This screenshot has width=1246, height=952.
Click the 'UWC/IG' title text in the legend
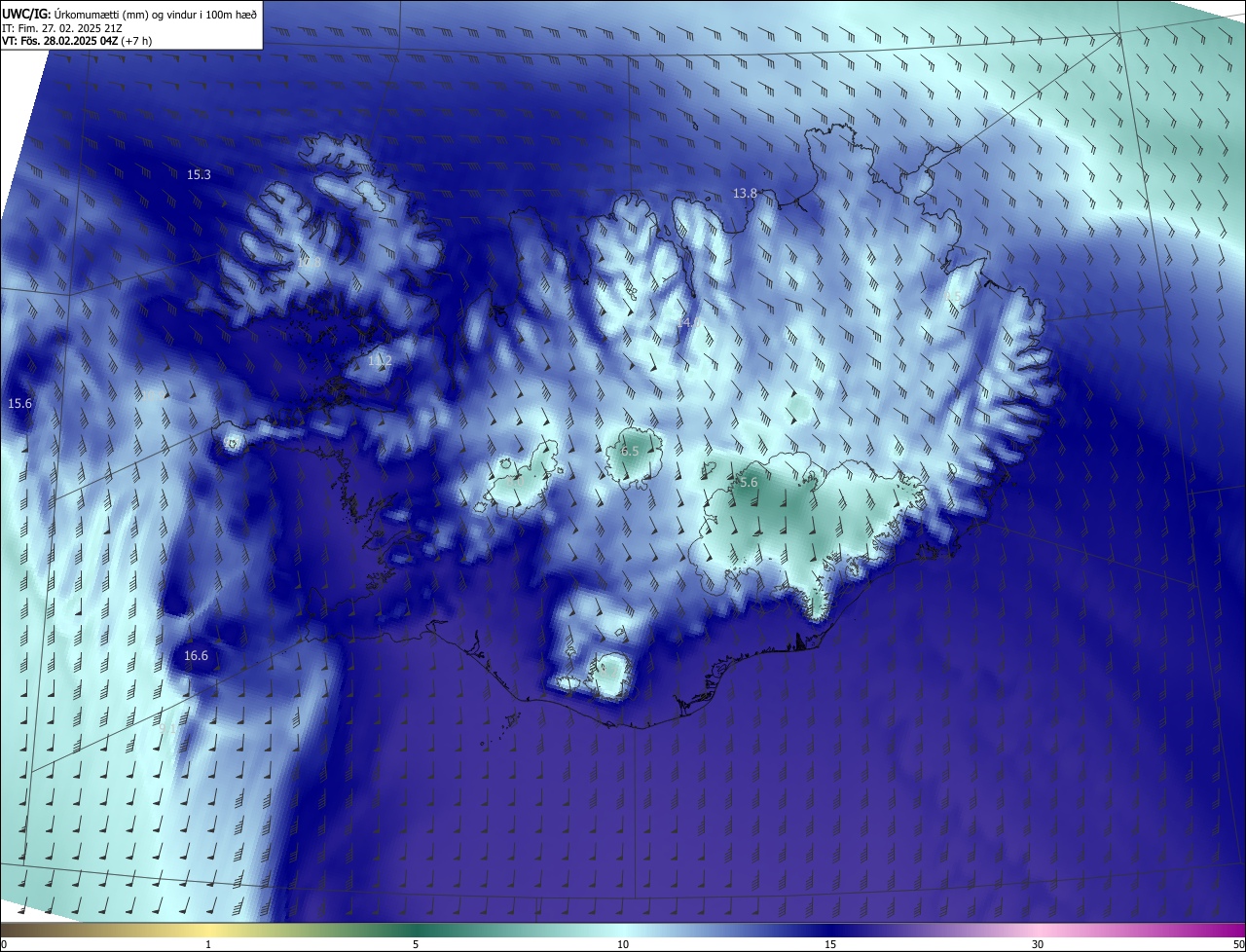point(26,14)
